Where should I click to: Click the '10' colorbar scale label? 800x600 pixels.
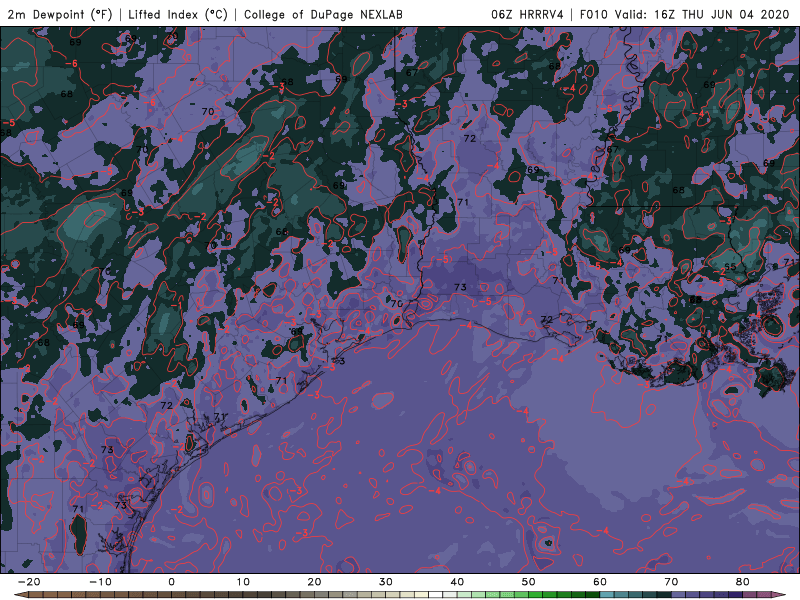243,582
